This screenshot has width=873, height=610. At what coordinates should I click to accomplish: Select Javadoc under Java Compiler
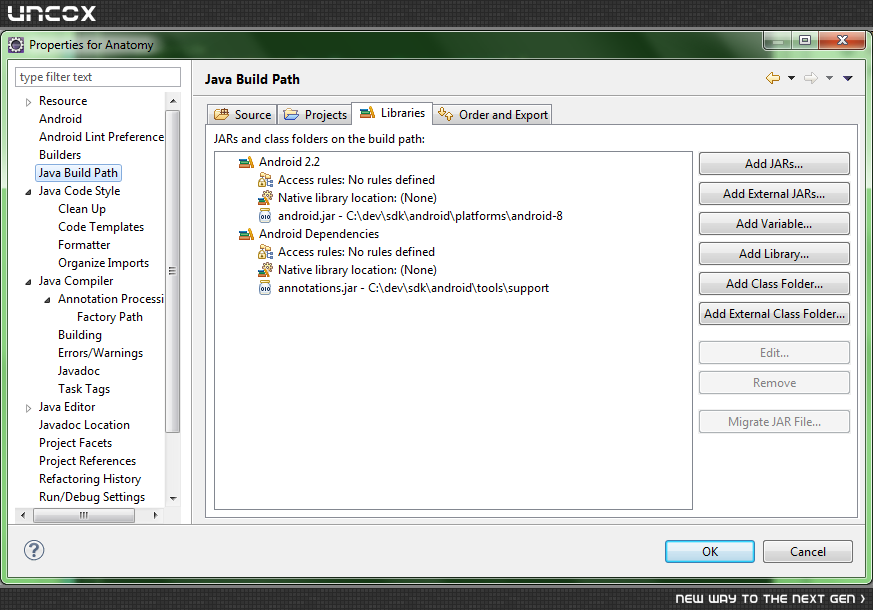tap(79, 371)
